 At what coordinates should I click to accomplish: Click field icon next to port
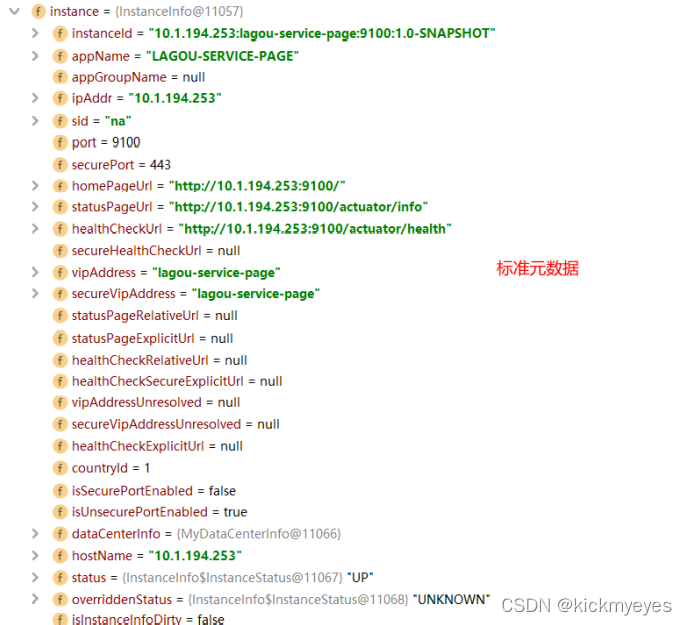coord(60,143)
